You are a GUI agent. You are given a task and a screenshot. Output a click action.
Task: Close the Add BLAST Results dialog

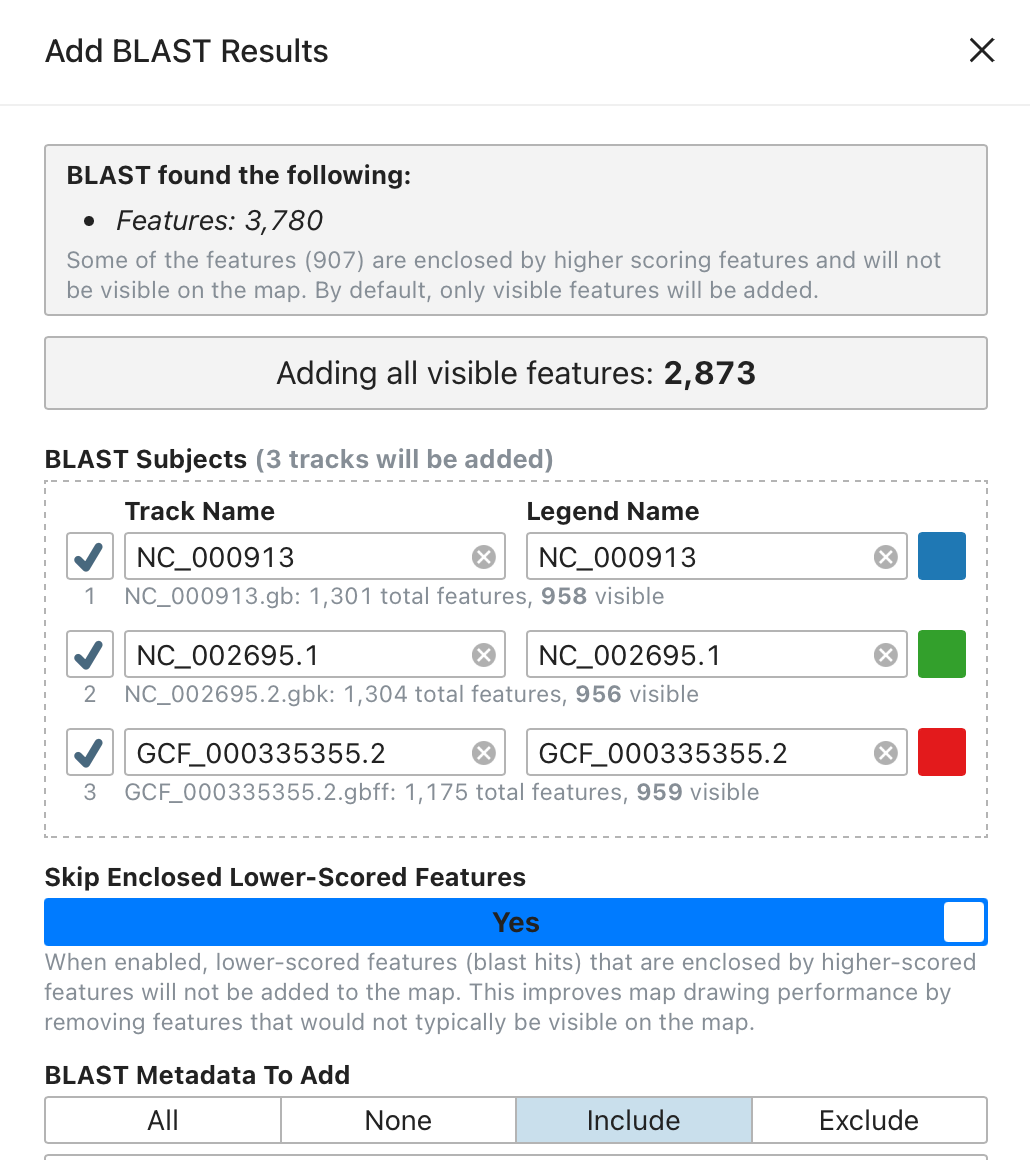[x=981, y=51]
